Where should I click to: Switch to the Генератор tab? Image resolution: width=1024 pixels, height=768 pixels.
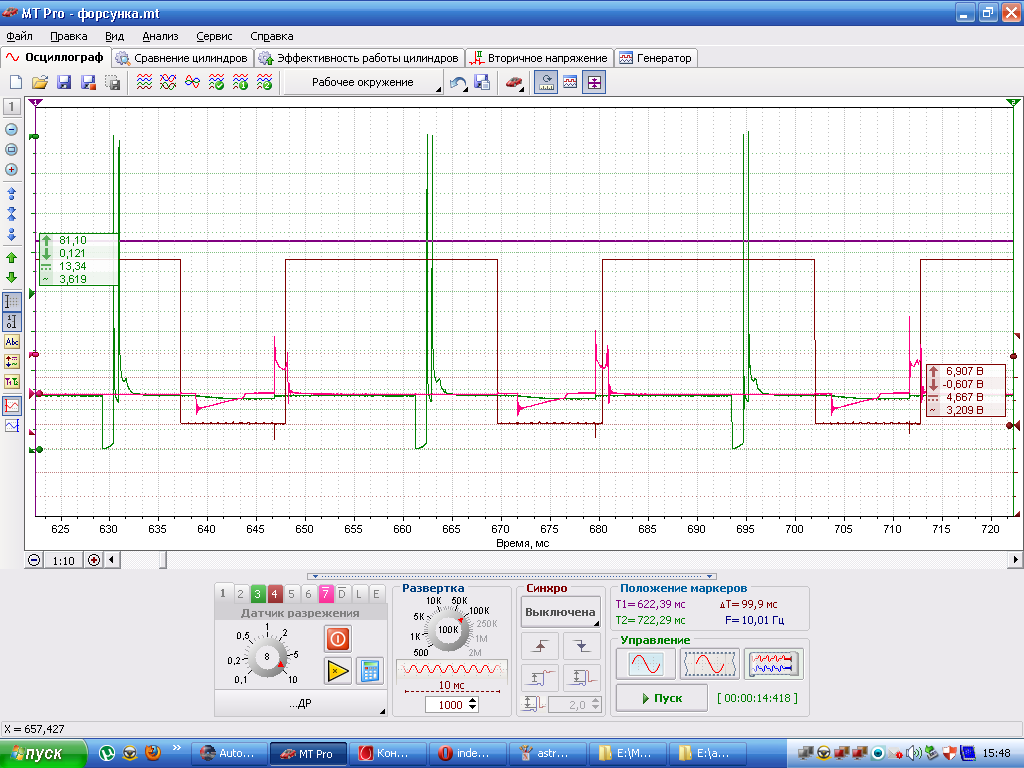[x=656, y=58]
